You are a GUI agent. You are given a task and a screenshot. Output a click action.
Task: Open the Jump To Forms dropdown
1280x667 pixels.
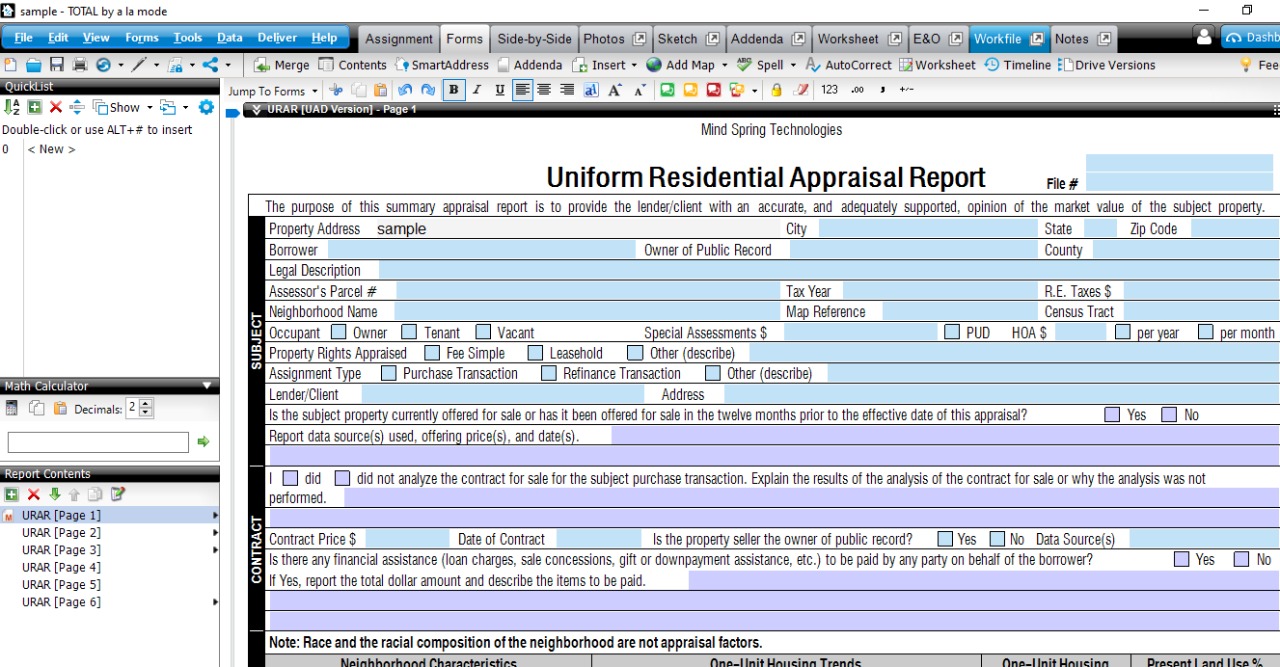click(272, 91)
